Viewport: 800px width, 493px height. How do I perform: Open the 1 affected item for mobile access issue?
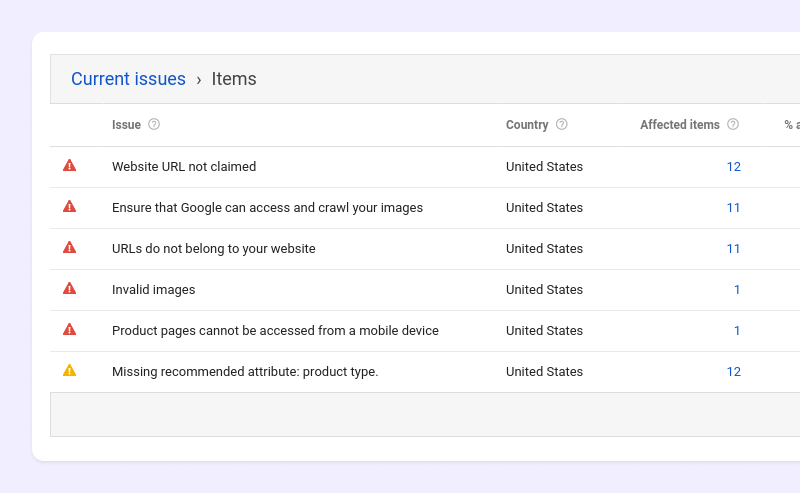[x=737, y=331]
